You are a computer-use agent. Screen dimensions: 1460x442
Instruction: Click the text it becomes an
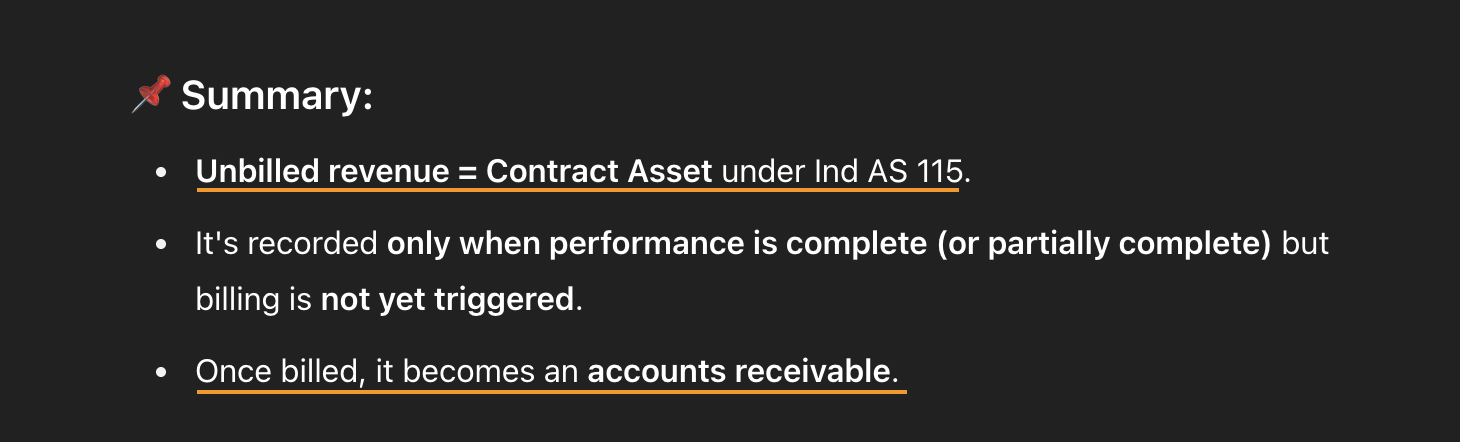tap(477, 372)
